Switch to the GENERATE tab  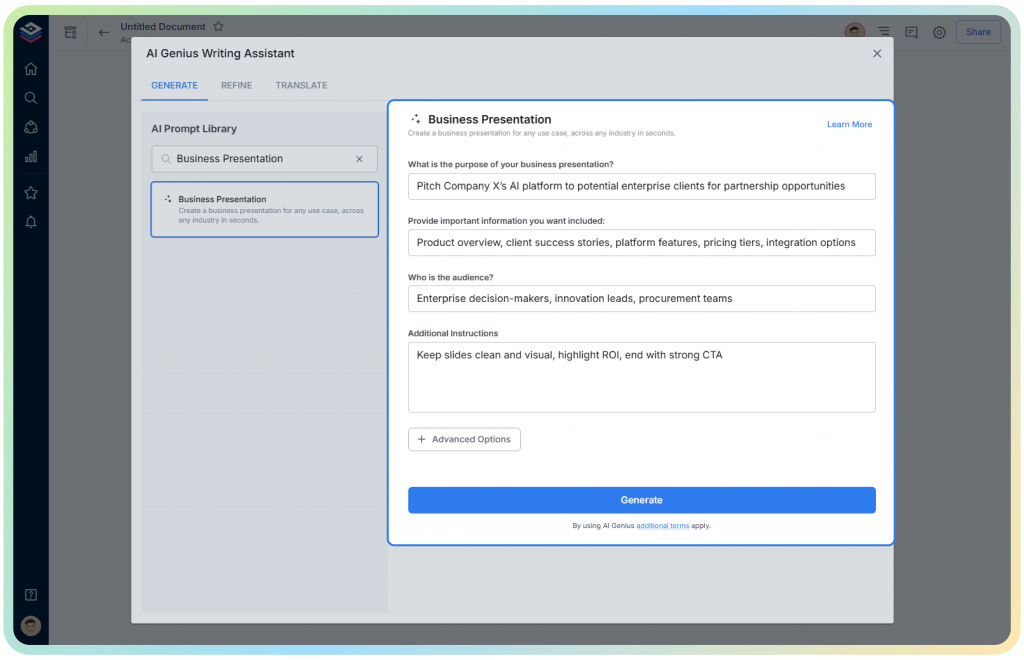click(x=174, y=86)
